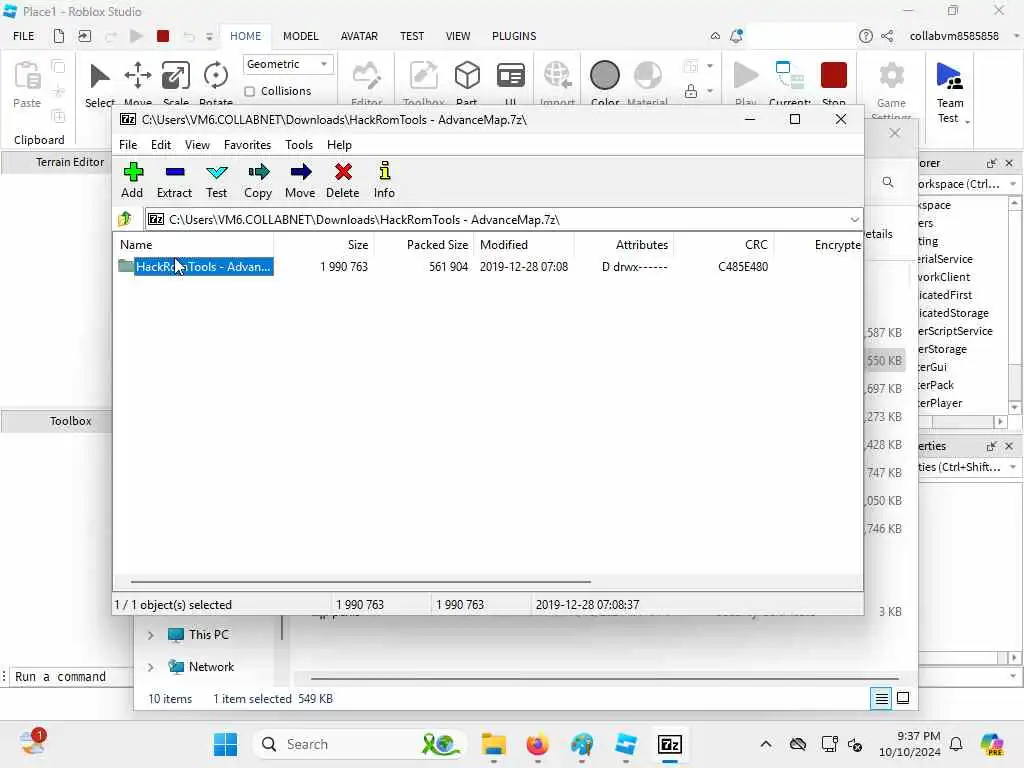Image resolution: width=1024 pixels, height=768 pixels.
Task: Choose the Roblox Studio Select tool
Action: click(99, 84)
